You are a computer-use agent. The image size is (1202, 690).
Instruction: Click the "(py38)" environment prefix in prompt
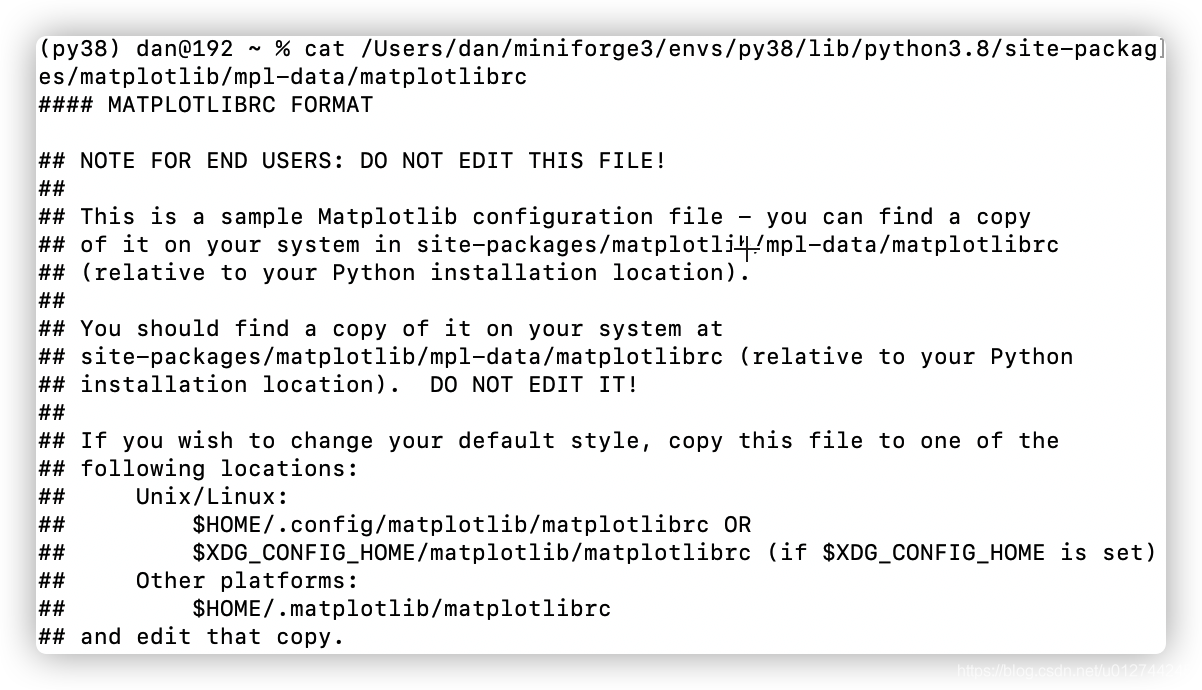(x=79, y=48)
